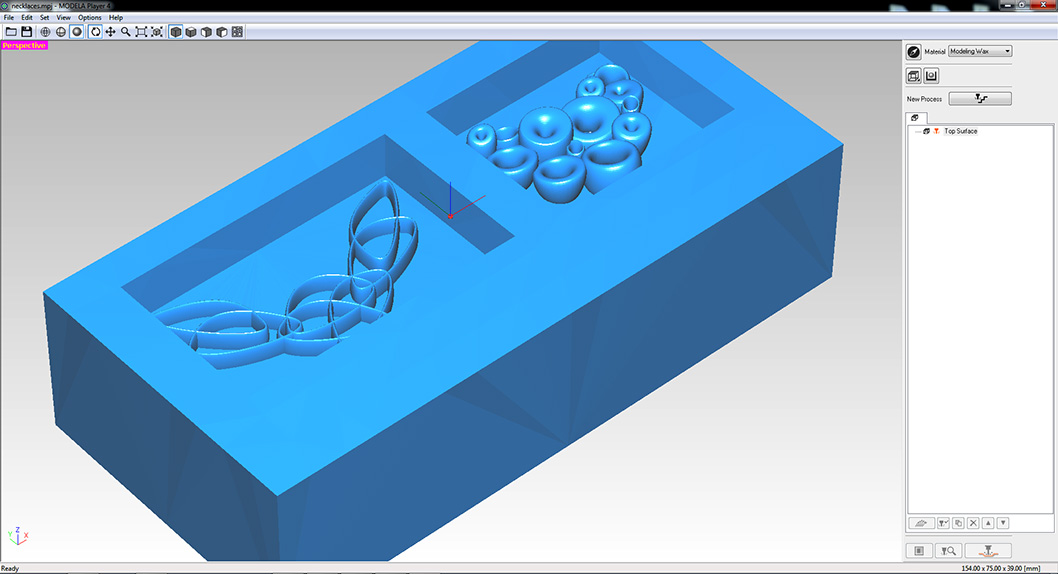Click the modeling form icon beside model box
Viewport: 1058px width, 574px height.
[931, 76]
